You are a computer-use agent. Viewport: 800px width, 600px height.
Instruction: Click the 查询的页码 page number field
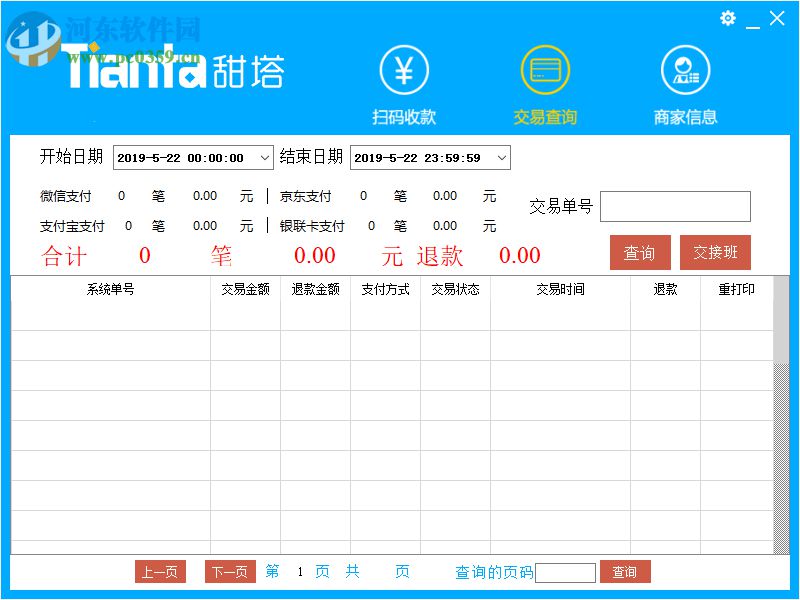coord(564,572)
